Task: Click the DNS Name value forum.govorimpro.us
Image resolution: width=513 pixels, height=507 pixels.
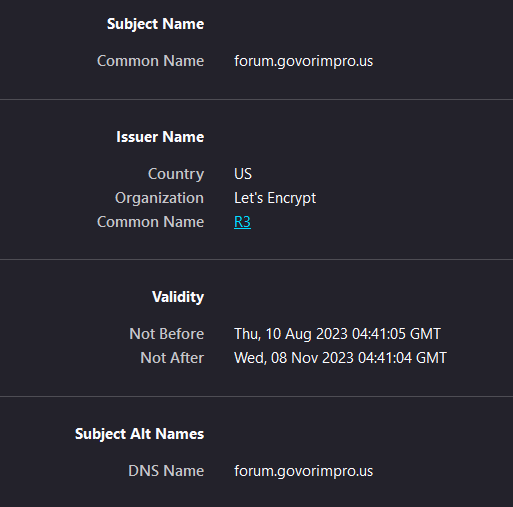Action: [x=303, y=471]
